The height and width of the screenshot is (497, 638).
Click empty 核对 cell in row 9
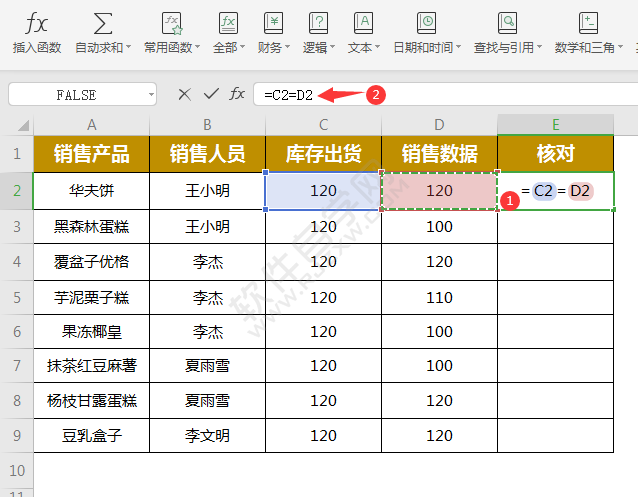(555, 436)
